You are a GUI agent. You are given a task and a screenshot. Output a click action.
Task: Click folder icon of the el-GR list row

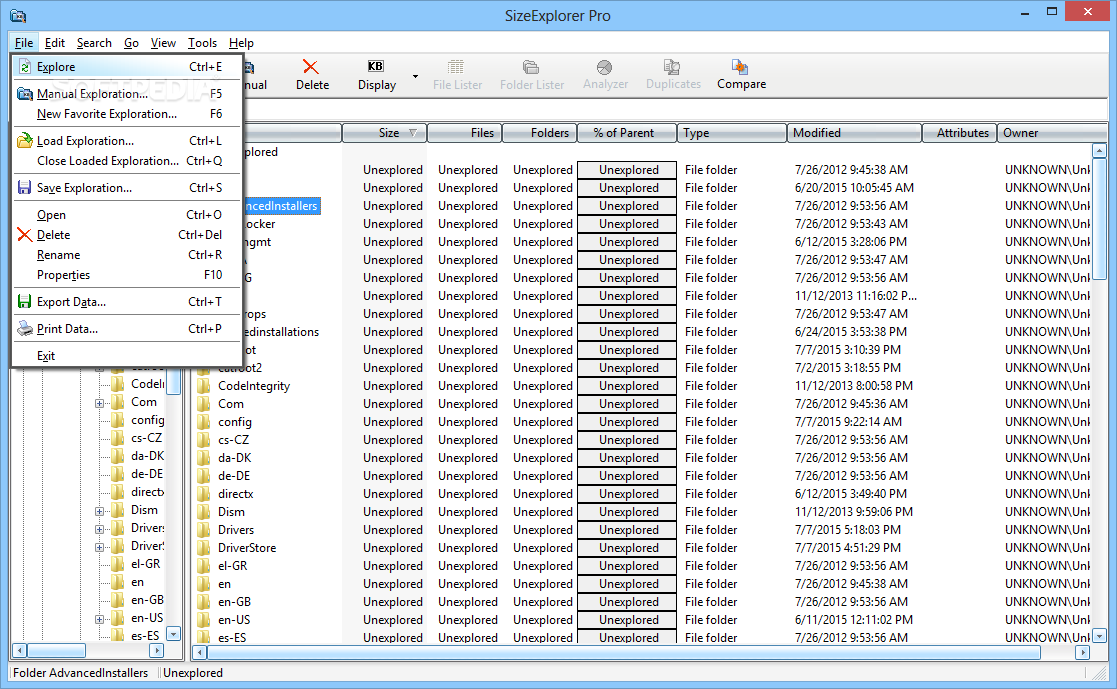pyautogui.click(x=204, y=566)
